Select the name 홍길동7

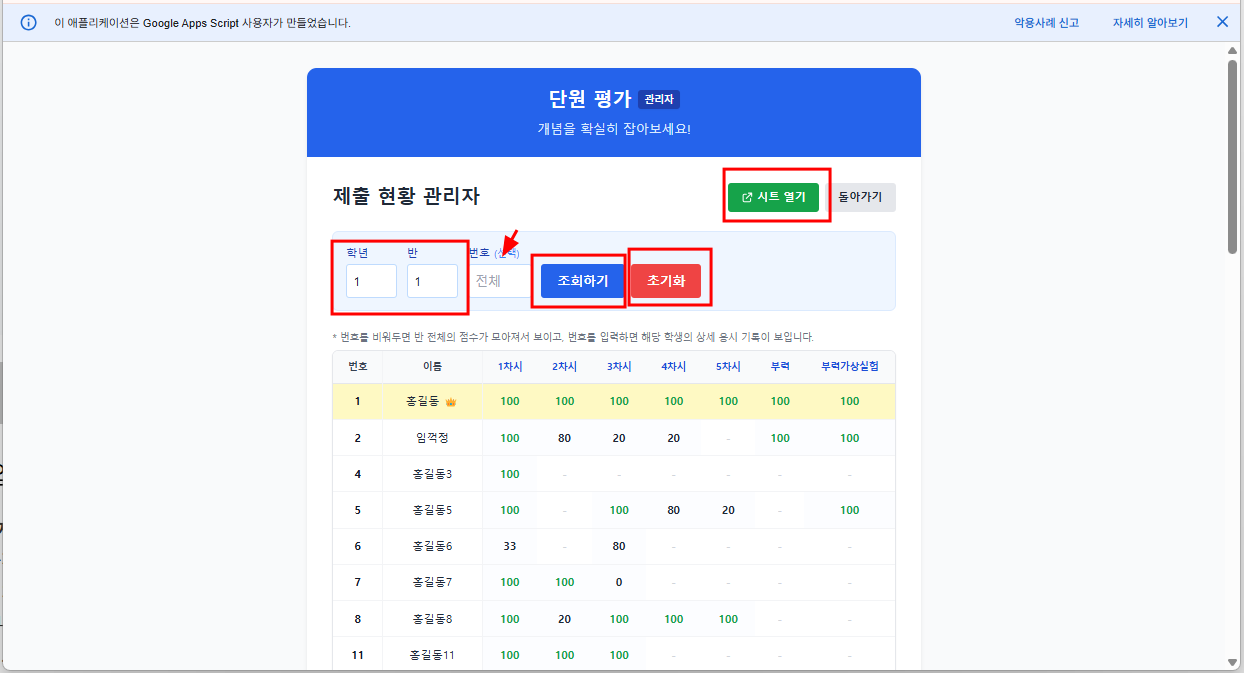(432, 582)
